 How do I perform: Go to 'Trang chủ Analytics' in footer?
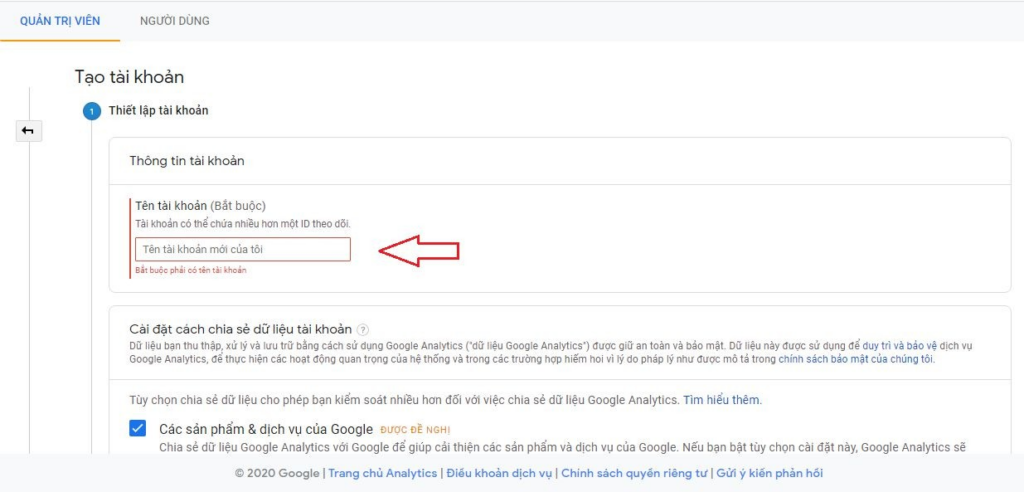383,473
